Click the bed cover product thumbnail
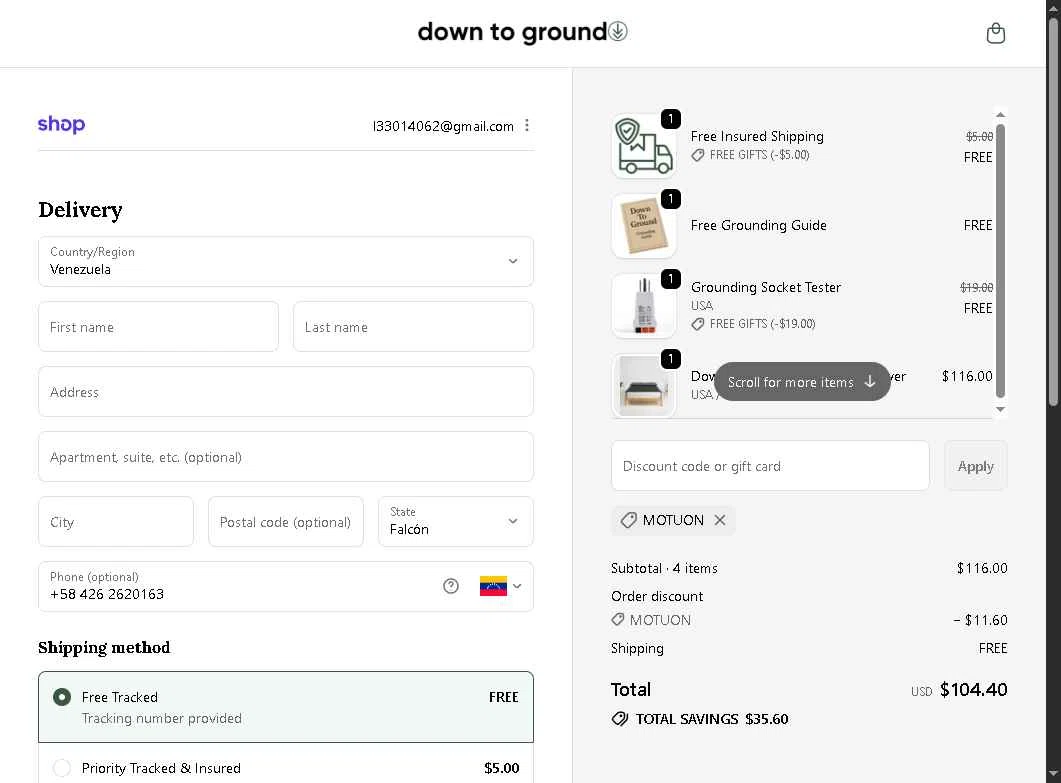The width and height of the screenshot is (1061, 783). pos(644,386)
